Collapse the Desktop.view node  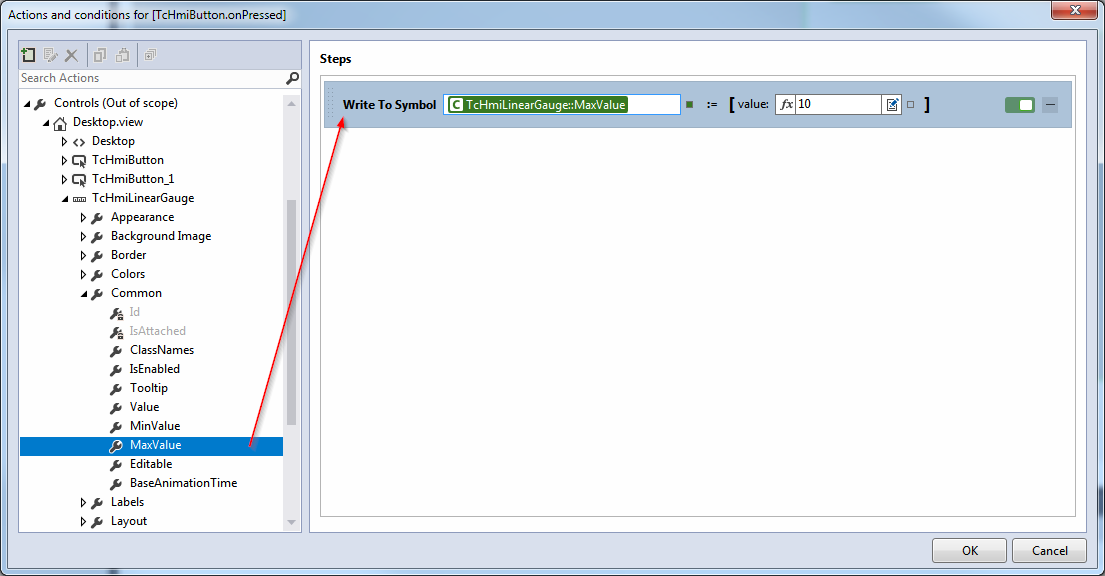[x=46, y=123]
